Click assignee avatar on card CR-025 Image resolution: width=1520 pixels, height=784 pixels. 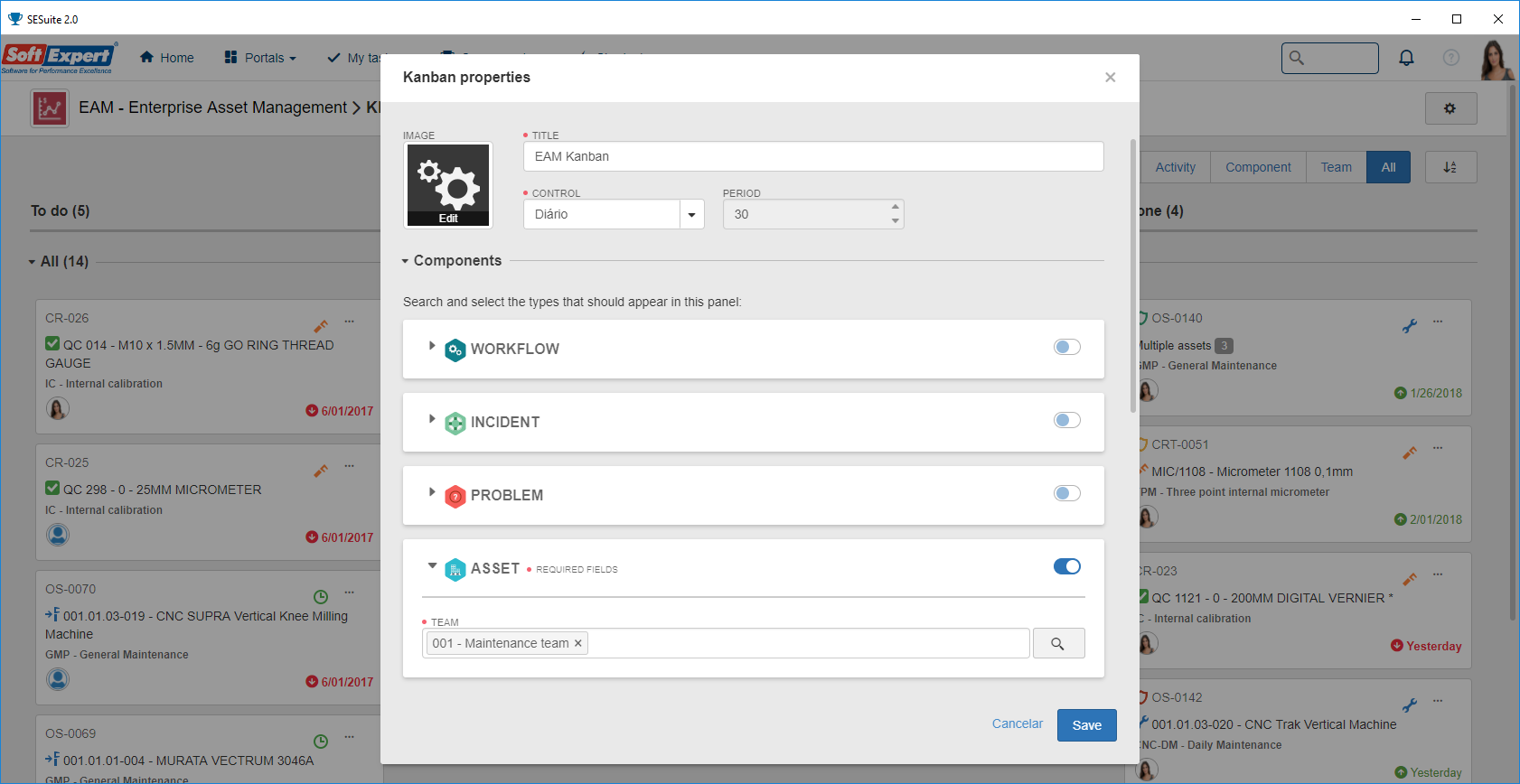click(58, 535)
